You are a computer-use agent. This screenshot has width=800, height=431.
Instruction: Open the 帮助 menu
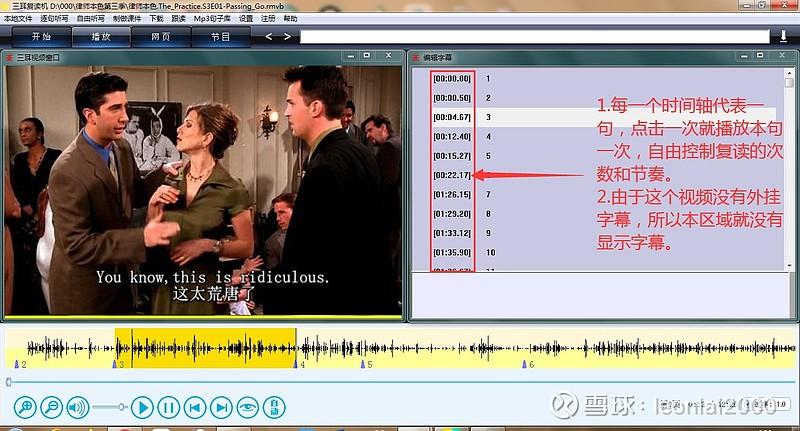(290, 18)
